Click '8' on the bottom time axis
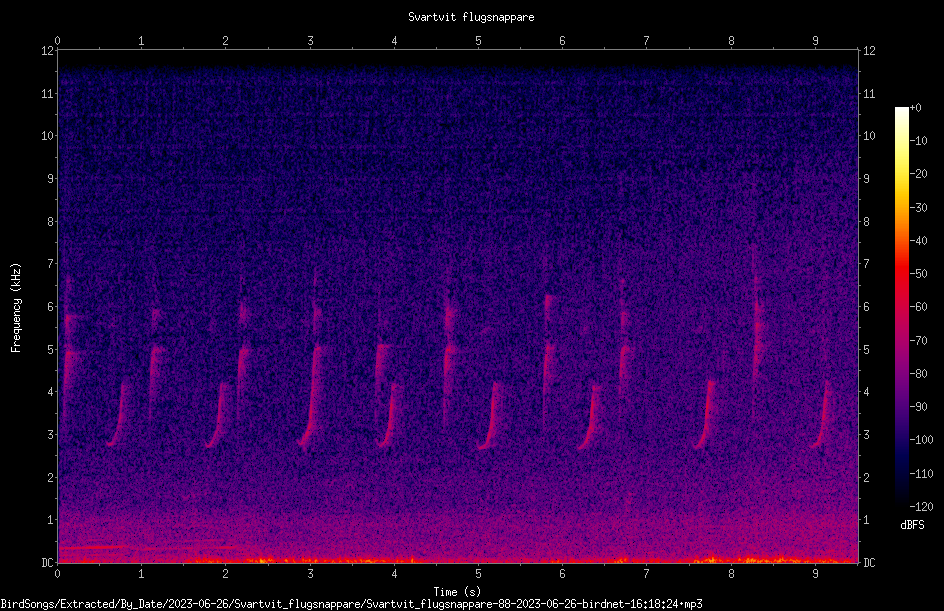Viewport: 944px width, 611px height. [x=731, y=574]
